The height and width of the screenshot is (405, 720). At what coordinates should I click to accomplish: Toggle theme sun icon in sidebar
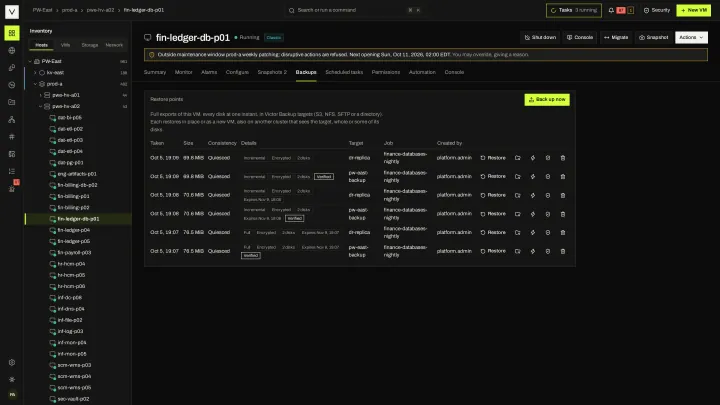[x=11, y=379]
